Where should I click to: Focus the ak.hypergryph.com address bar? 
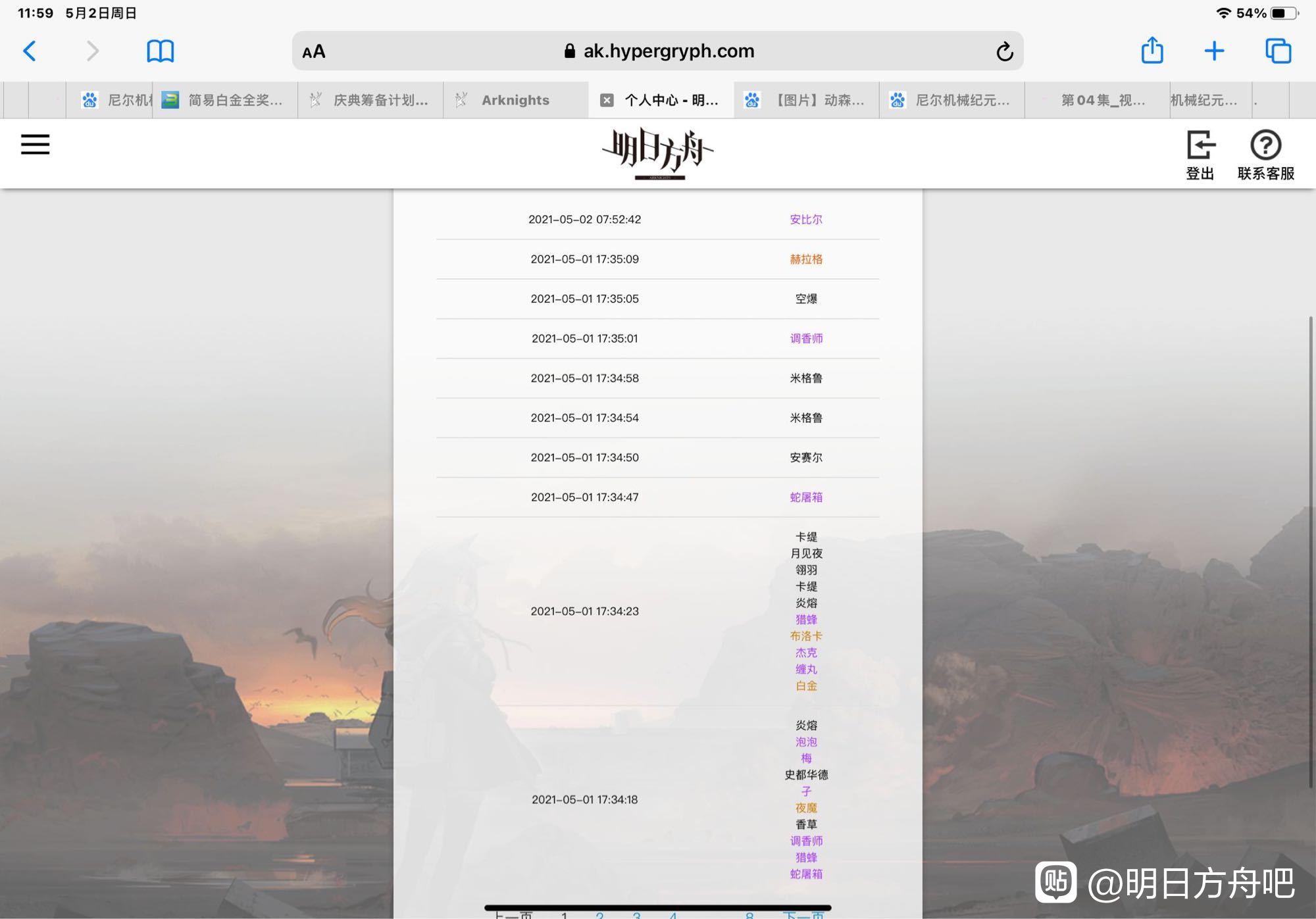point(658,51)
